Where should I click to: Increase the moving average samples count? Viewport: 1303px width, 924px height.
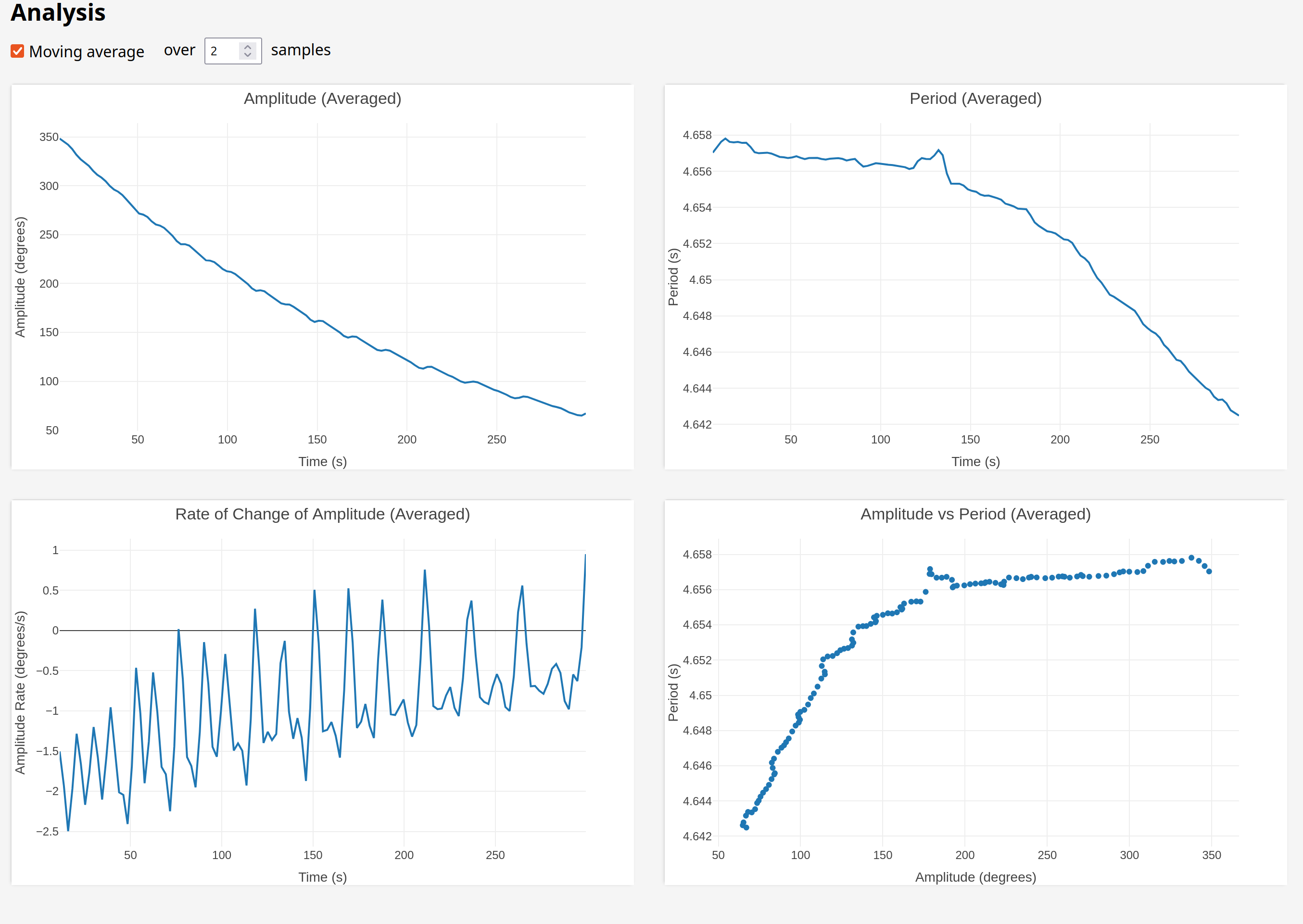tap(248, 47)
